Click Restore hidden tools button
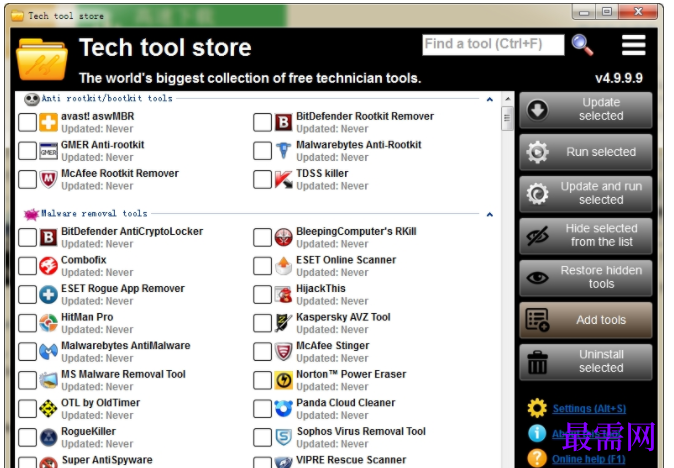Screen dimensions: 674x468 click(x=585, y=278)
